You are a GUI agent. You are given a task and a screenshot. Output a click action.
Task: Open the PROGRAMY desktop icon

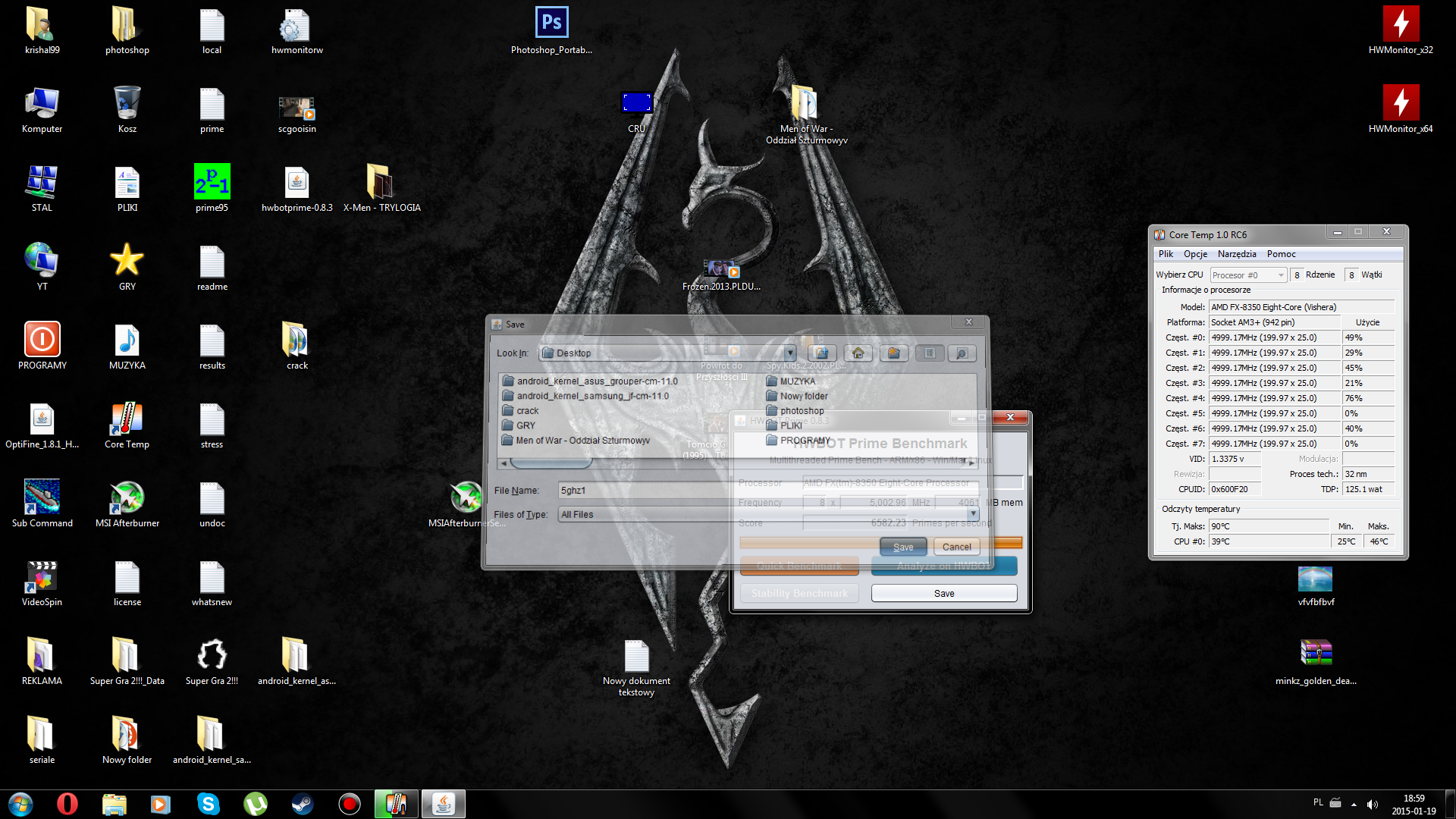pos(42,347)
